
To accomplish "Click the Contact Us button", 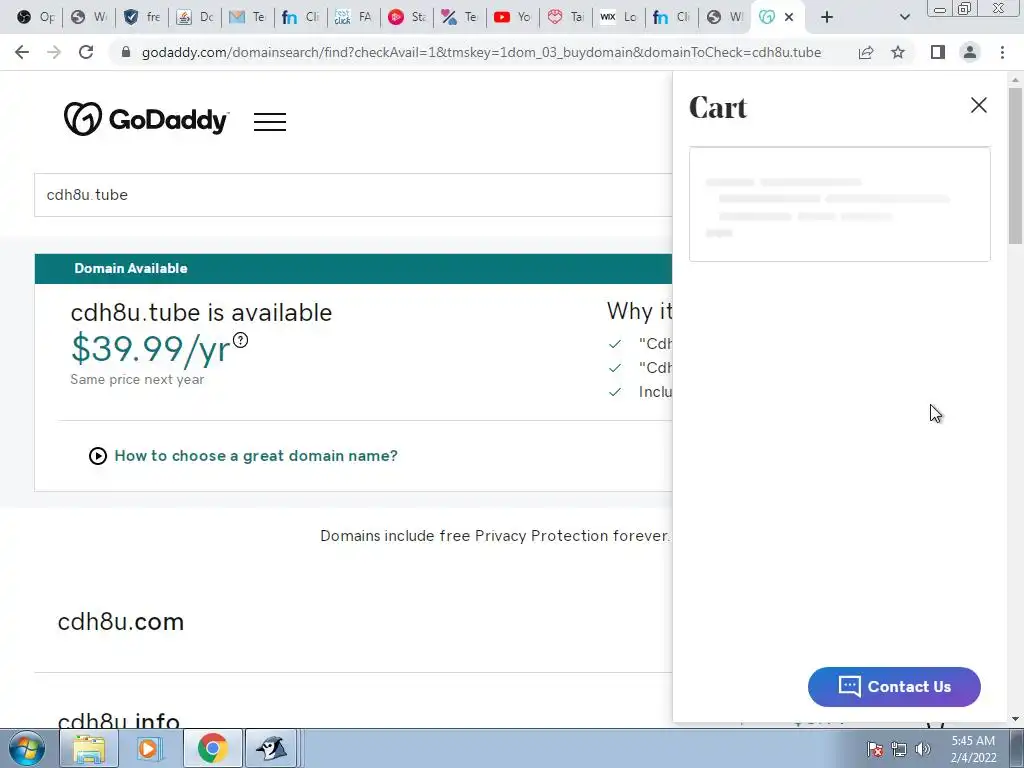I will click(894, 686).
